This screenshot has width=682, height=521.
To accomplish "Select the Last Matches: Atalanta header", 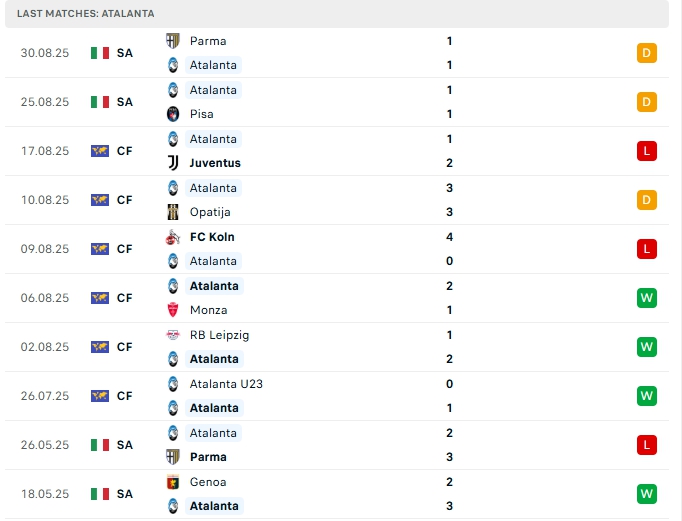I will [x=86, y=13].
